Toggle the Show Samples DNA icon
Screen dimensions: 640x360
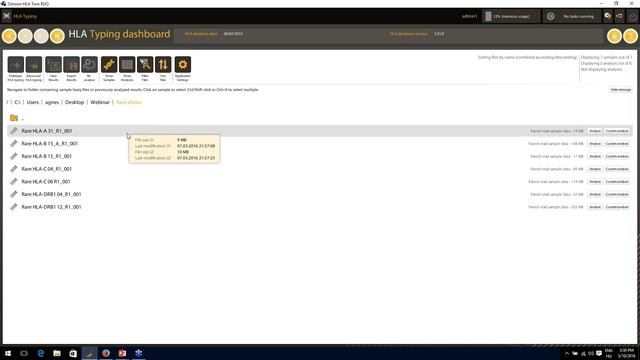pos(109,64)
